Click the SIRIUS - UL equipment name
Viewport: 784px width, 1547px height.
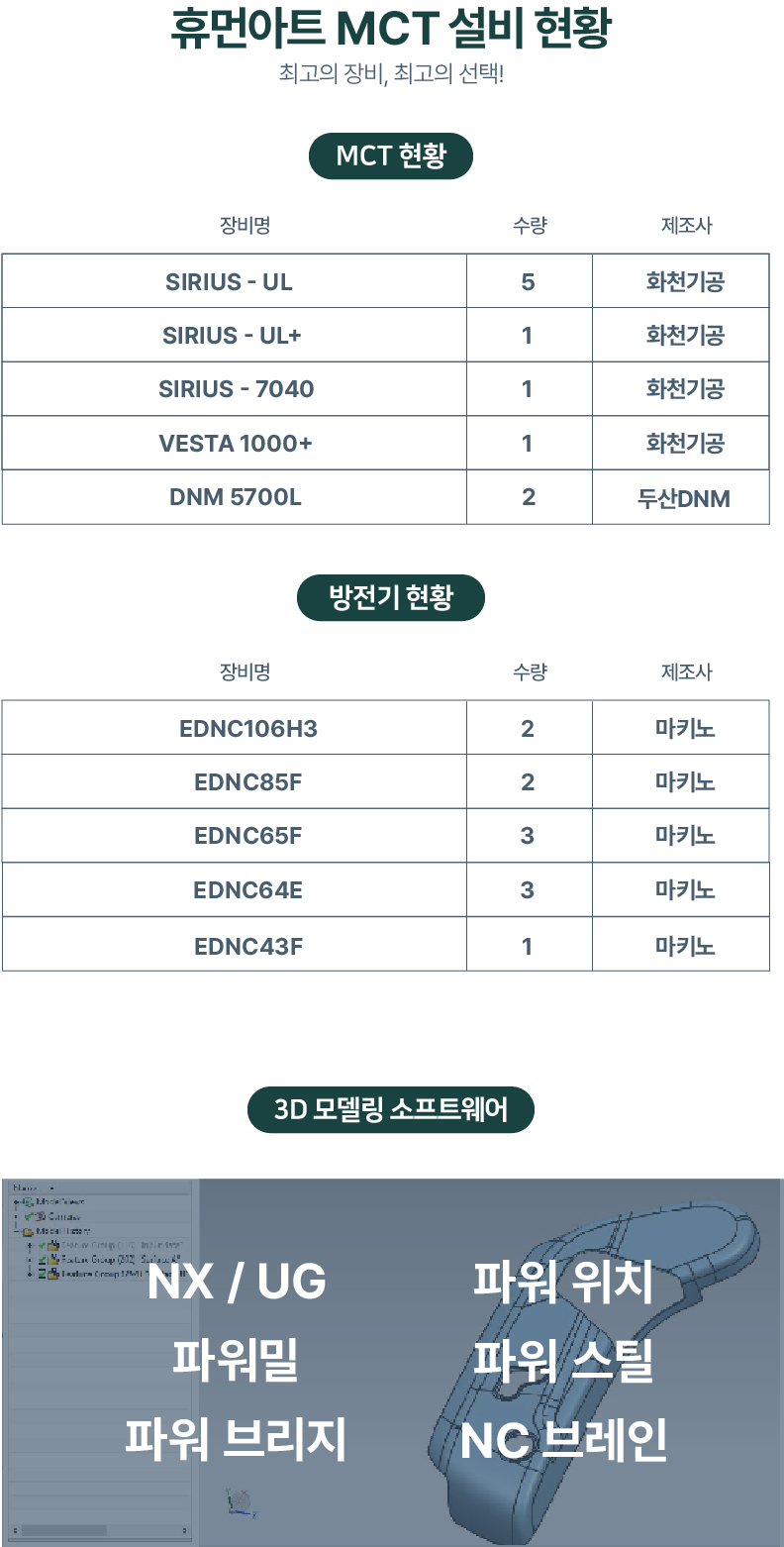coord(229,282)
